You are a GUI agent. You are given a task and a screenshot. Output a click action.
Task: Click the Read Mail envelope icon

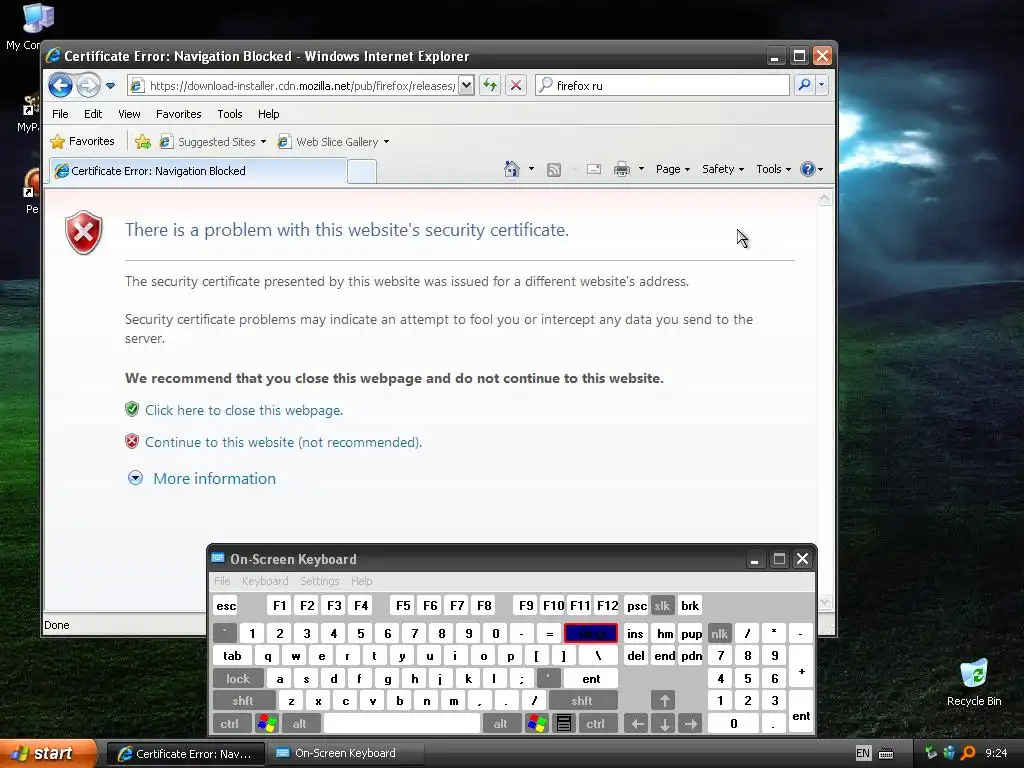[x=594, y=170]
